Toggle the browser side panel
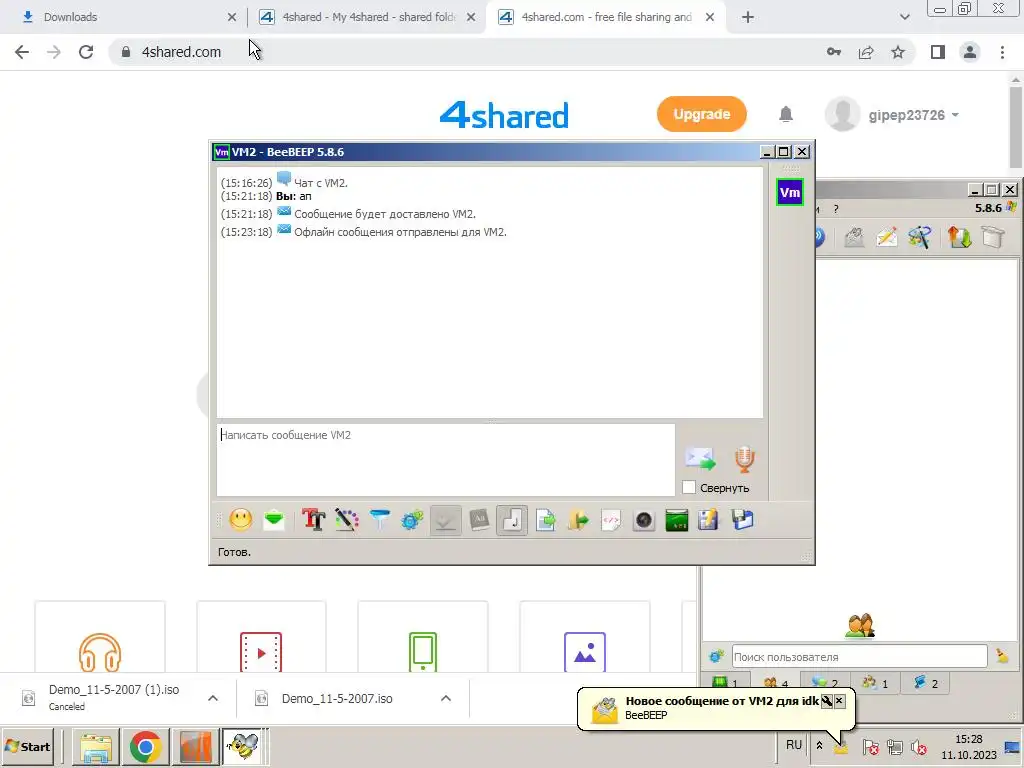The image size is (1024, 768). pos(938,52)
